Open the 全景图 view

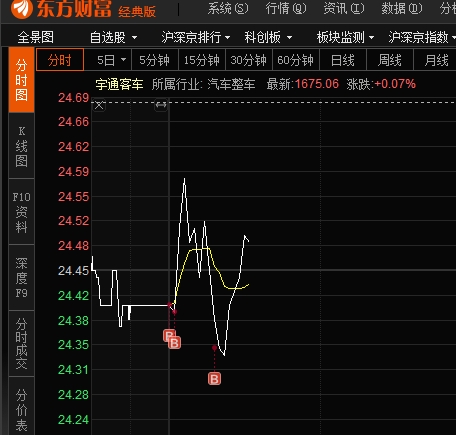(35, 37)
